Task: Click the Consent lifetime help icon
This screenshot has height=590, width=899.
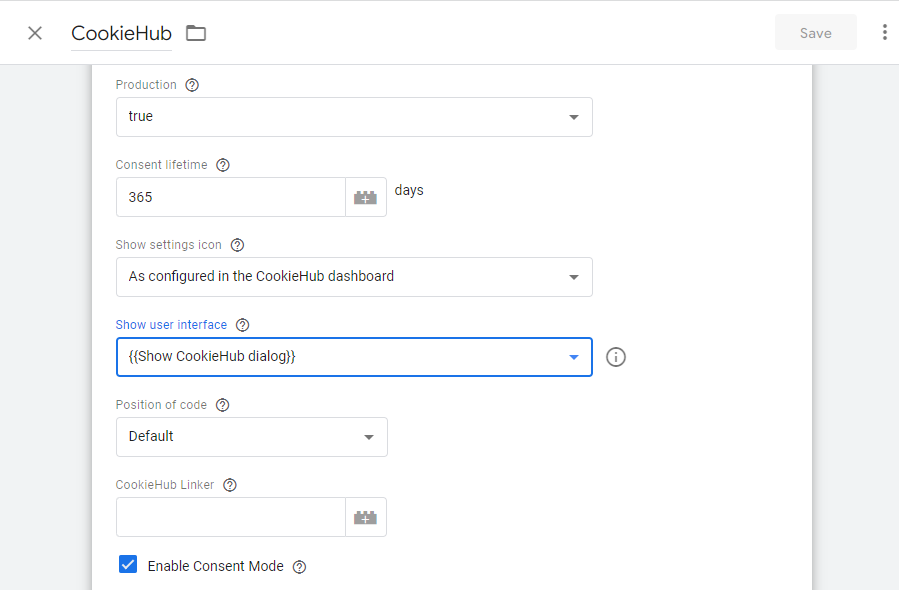Action: tap(221, 164)
